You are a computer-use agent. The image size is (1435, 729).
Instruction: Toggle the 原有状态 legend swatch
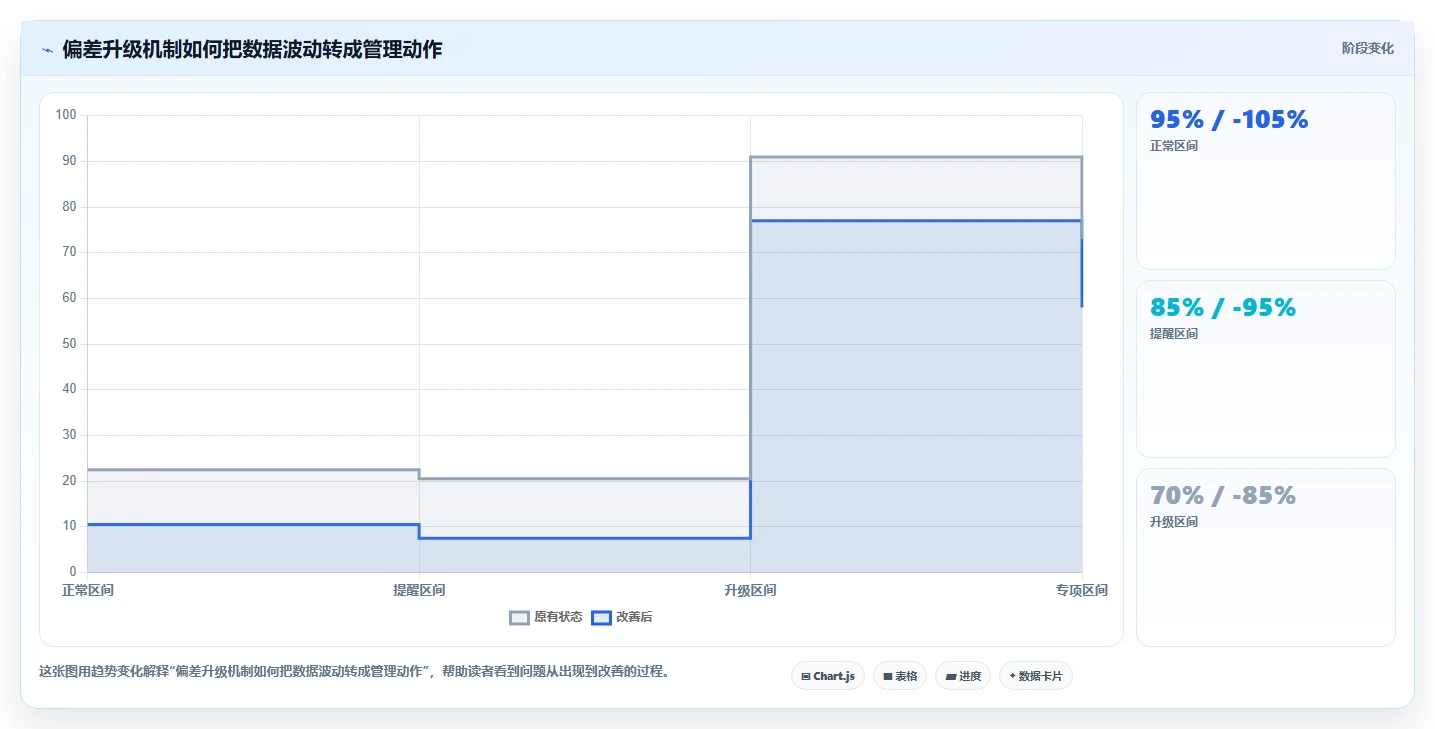(x=519, y=618)
